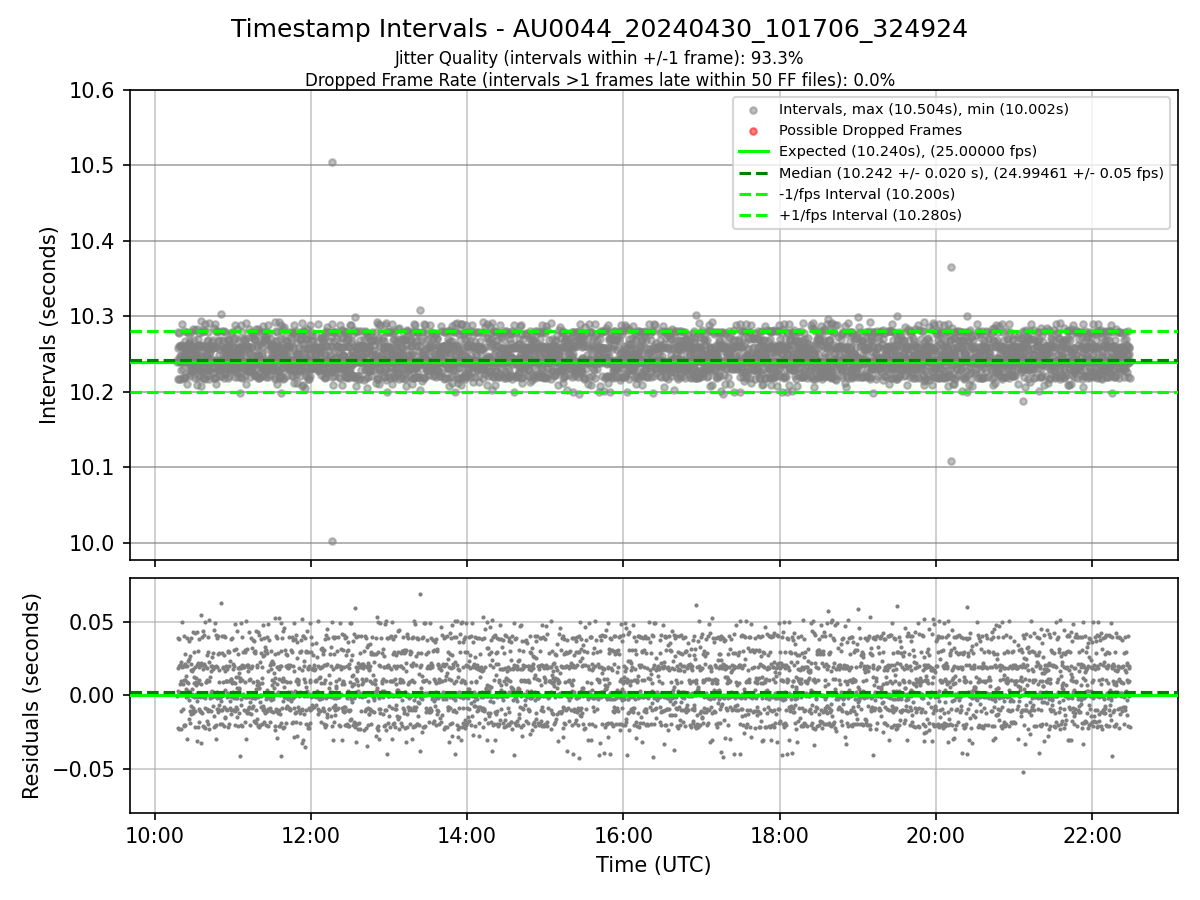Click legend entry Expected (10.240s)
Screen dimensions: 1200x900
coord(907,151)
